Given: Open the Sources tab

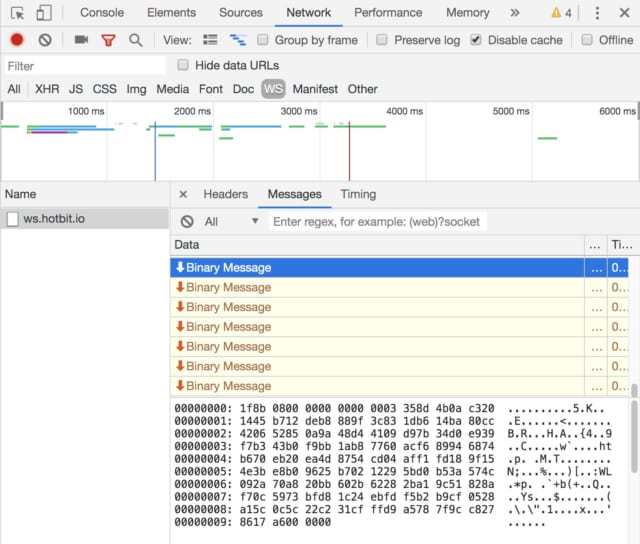Looking at the screenshot, I should pos(241,13).
